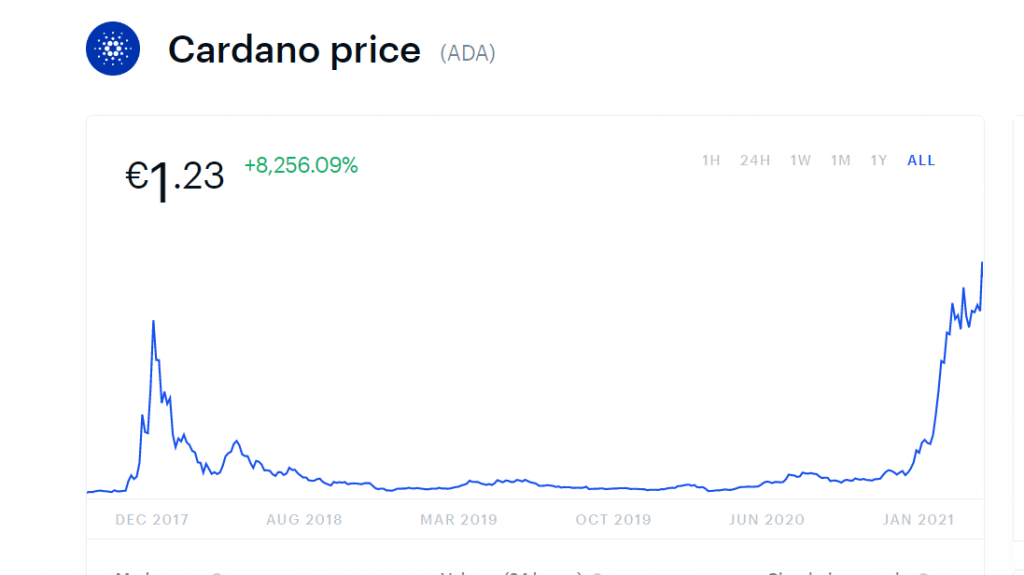1024x575 pixels.
Task: Click the smaller mid-2018 secondary chart bump
Action: pyautogui.click(x=236, y=441)
